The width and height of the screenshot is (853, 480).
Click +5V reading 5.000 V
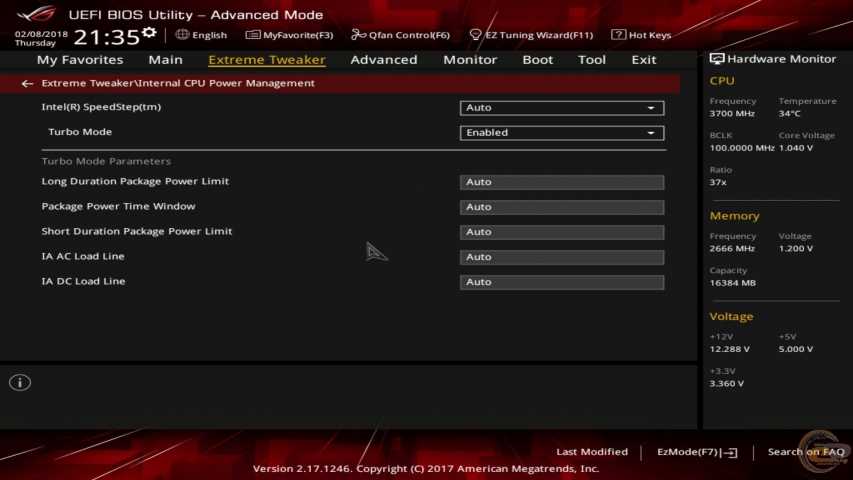click(796, 349)
